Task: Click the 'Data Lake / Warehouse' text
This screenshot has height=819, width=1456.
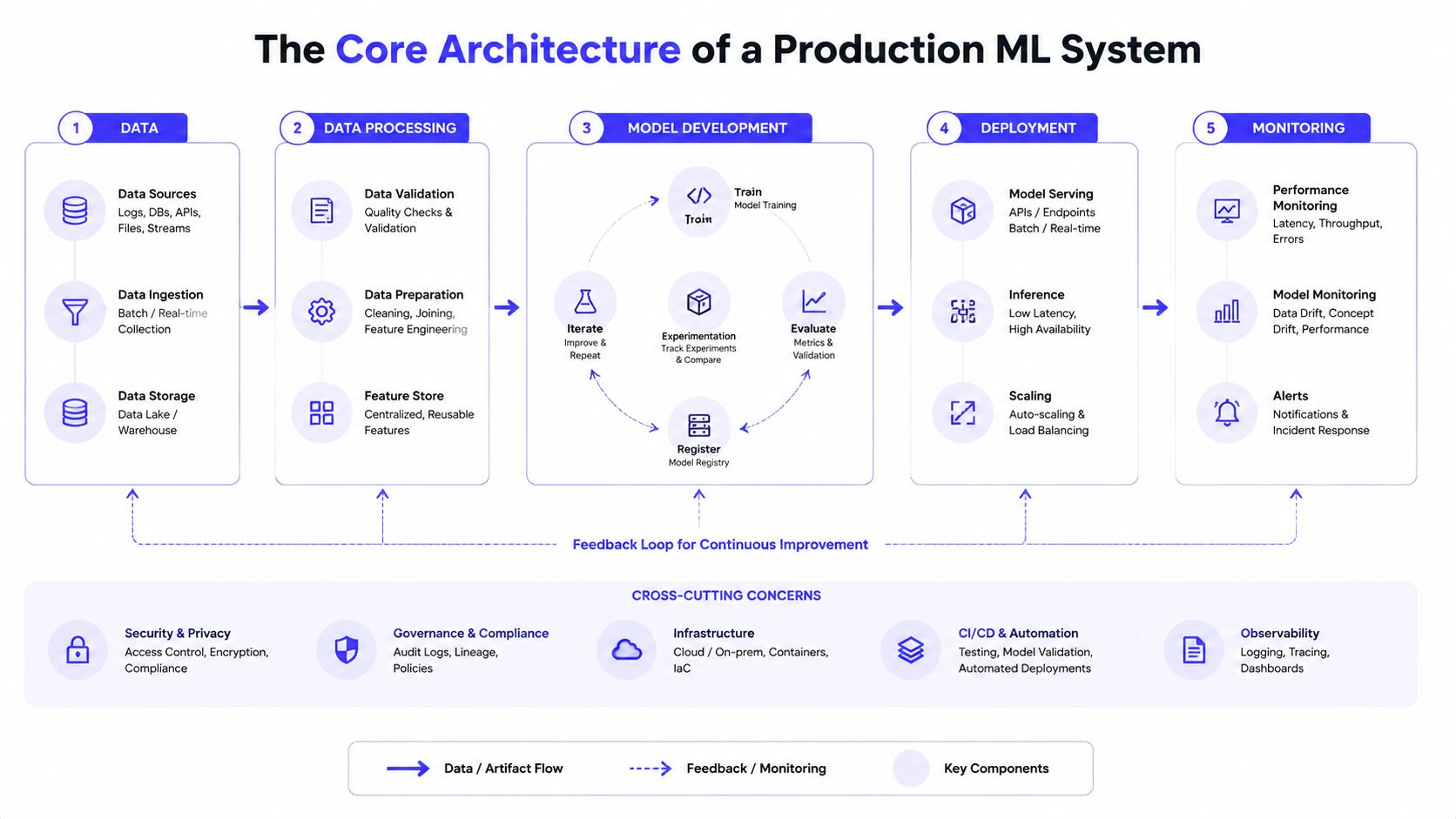Action: [x=147, y=422]
